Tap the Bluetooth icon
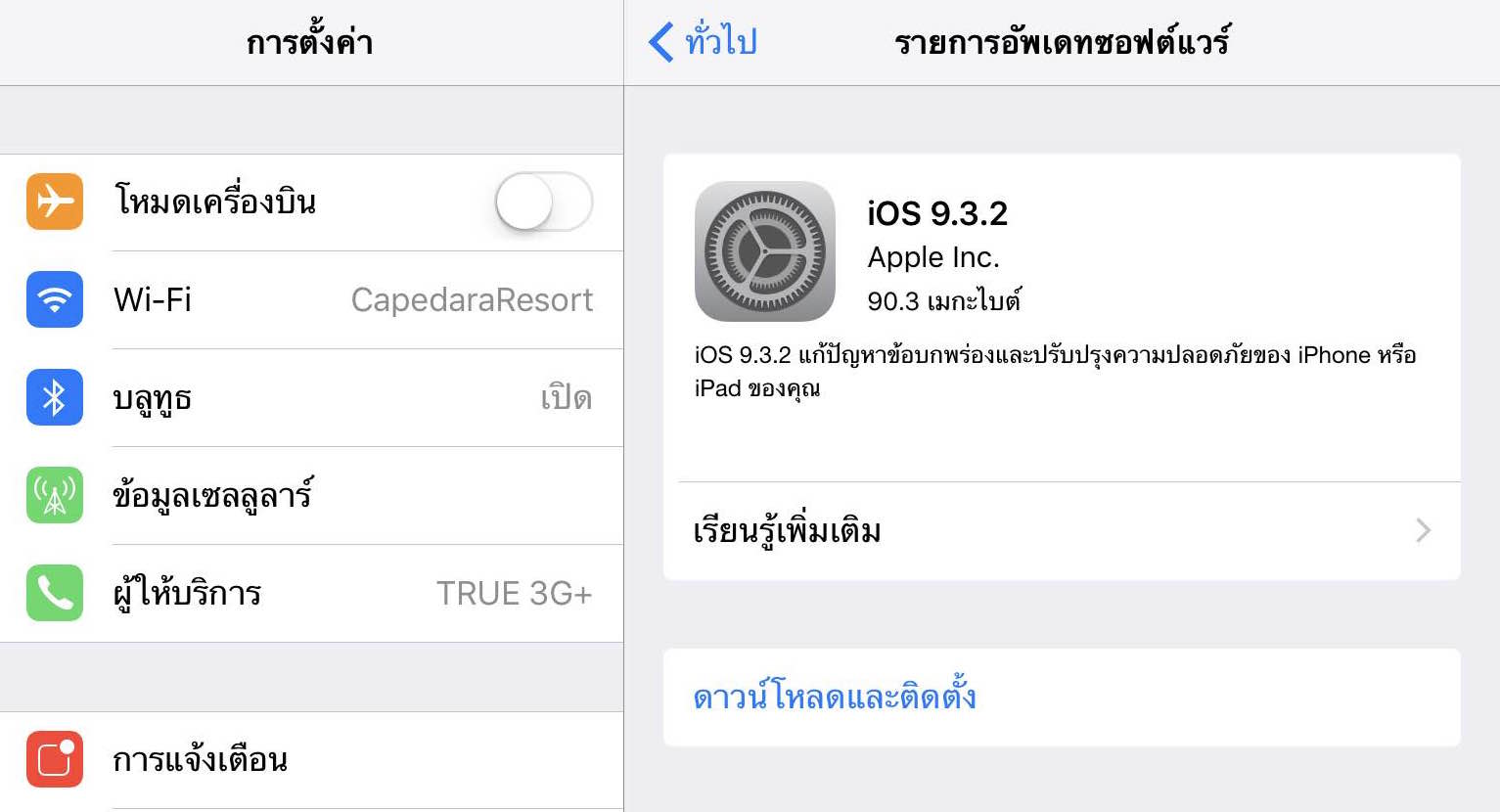The height and width of the screenshot is (812, 1500). click(x=55, y=397)
